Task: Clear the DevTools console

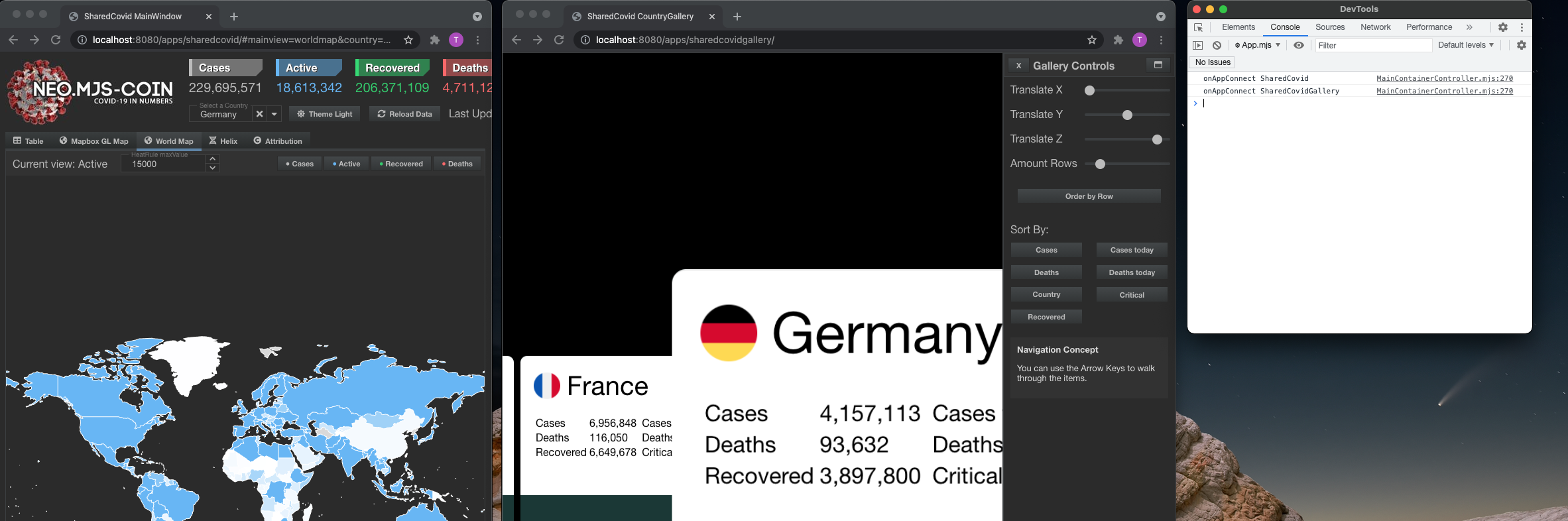Action: click(1217, 45)
